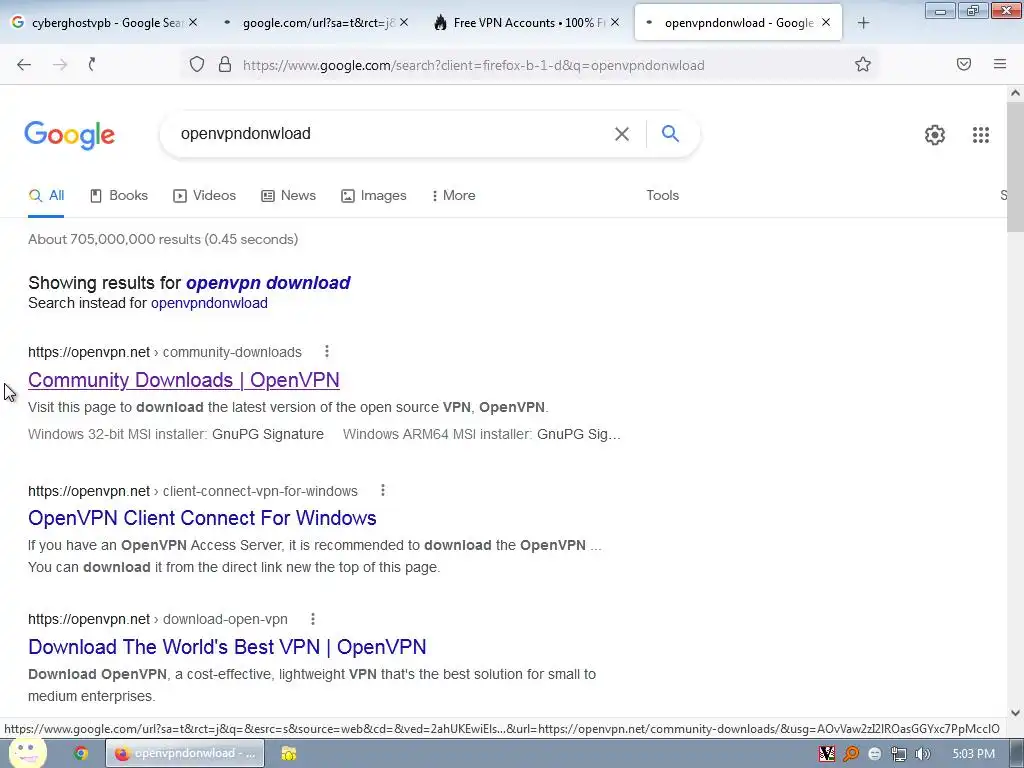This screenshot has width=1024, height=768.
Task: Open the network tray icon
Action: click(x=899, y=754)
